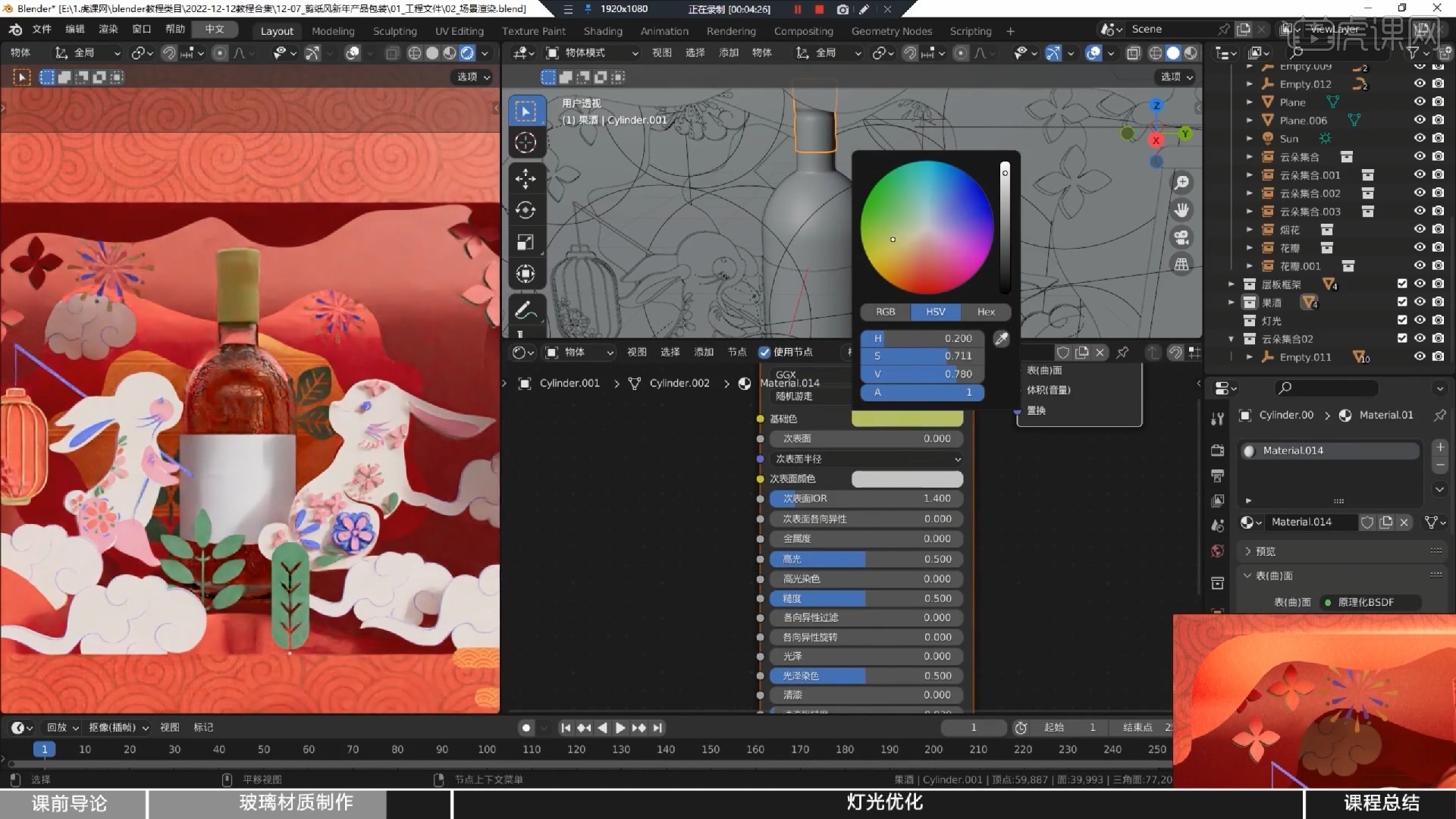Adjust the 糙度 slider
The image size is (1456, 819).
[x=866, y=598]
